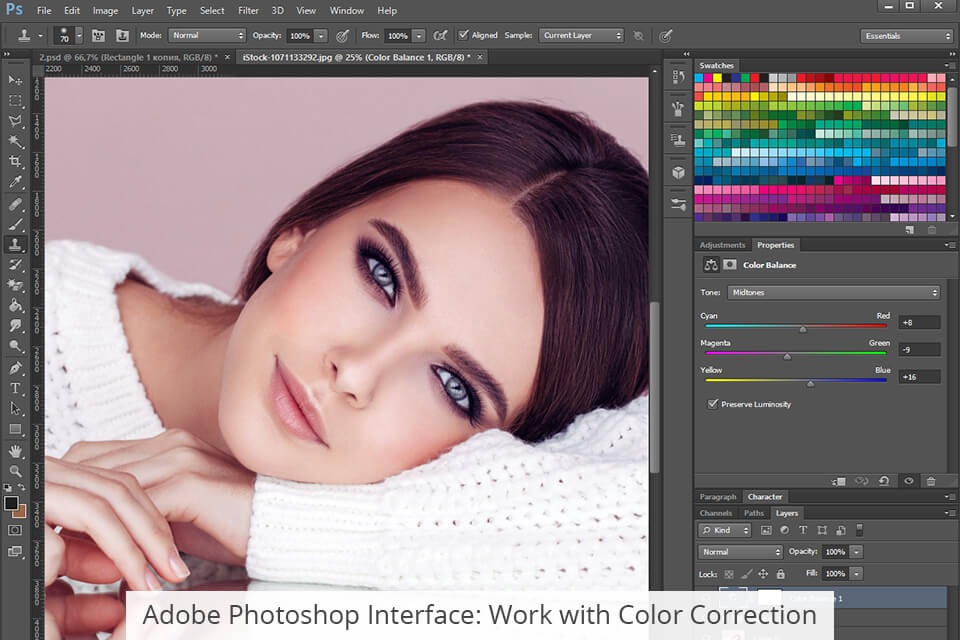Select the Rectangle shape tool
Viewport: 960px width, 640px height.
point(15,429)
